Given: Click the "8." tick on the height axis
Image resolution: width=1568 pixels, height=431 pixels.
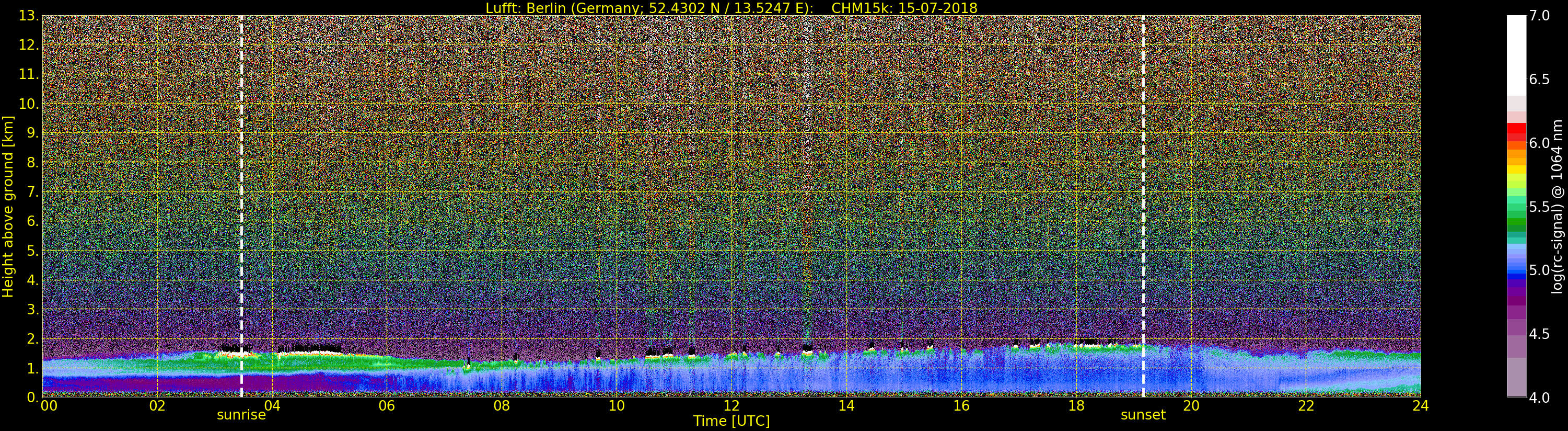Looking at the screenshot, I should click(x=32, y=163).
